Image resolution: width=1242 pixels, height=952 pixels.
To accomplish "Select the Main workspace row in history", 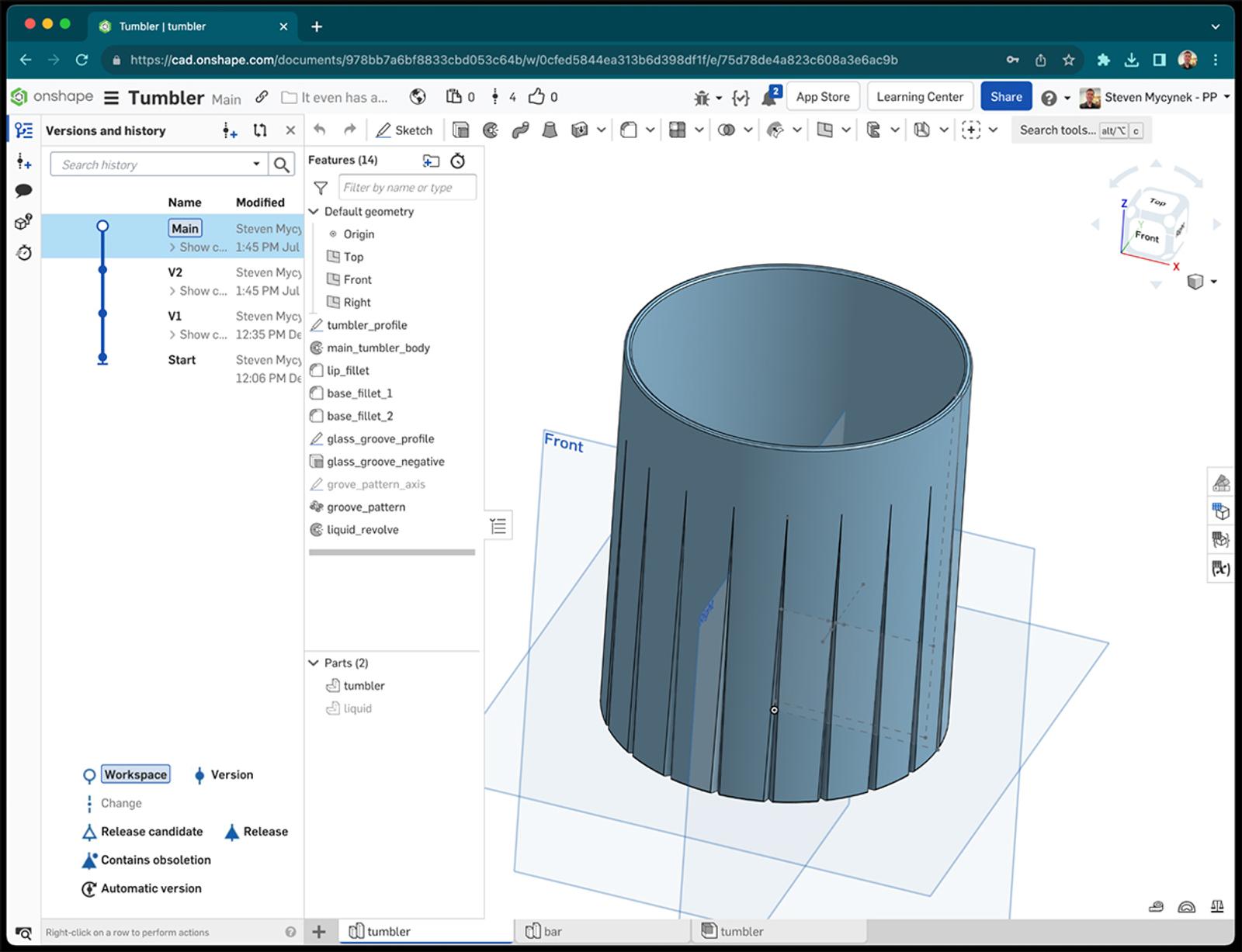I will (184, 227).
